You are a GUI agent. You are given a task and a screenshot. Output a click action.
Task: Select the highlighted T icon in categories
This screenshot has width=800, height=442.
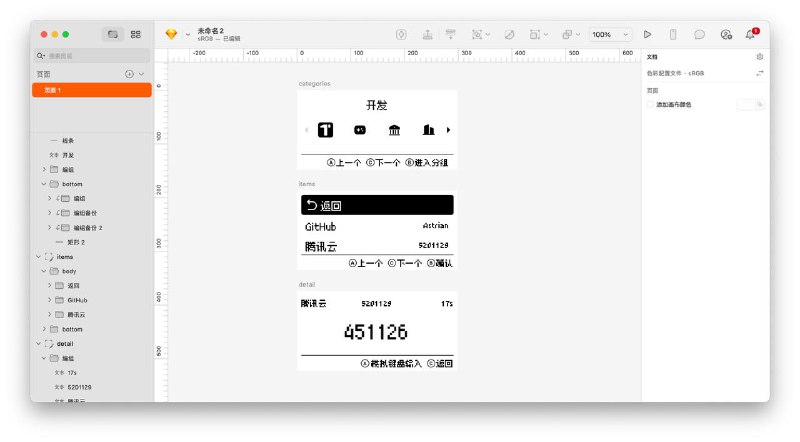click(x=326, y=130)
